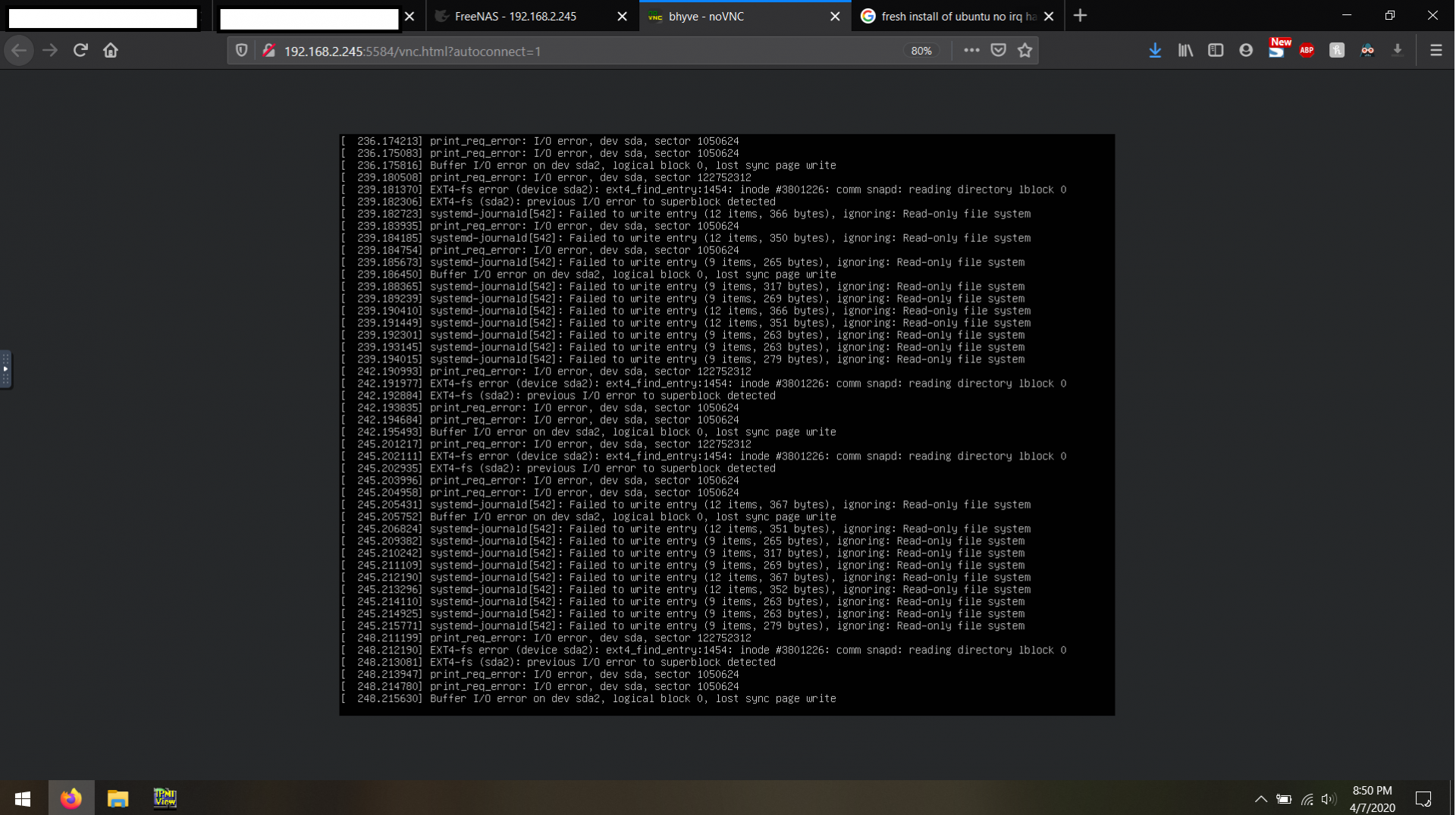Close the second blank-titled tab
Image resolution: width=1456 pixels, height=815 pixels.
(x=409, y=16)
